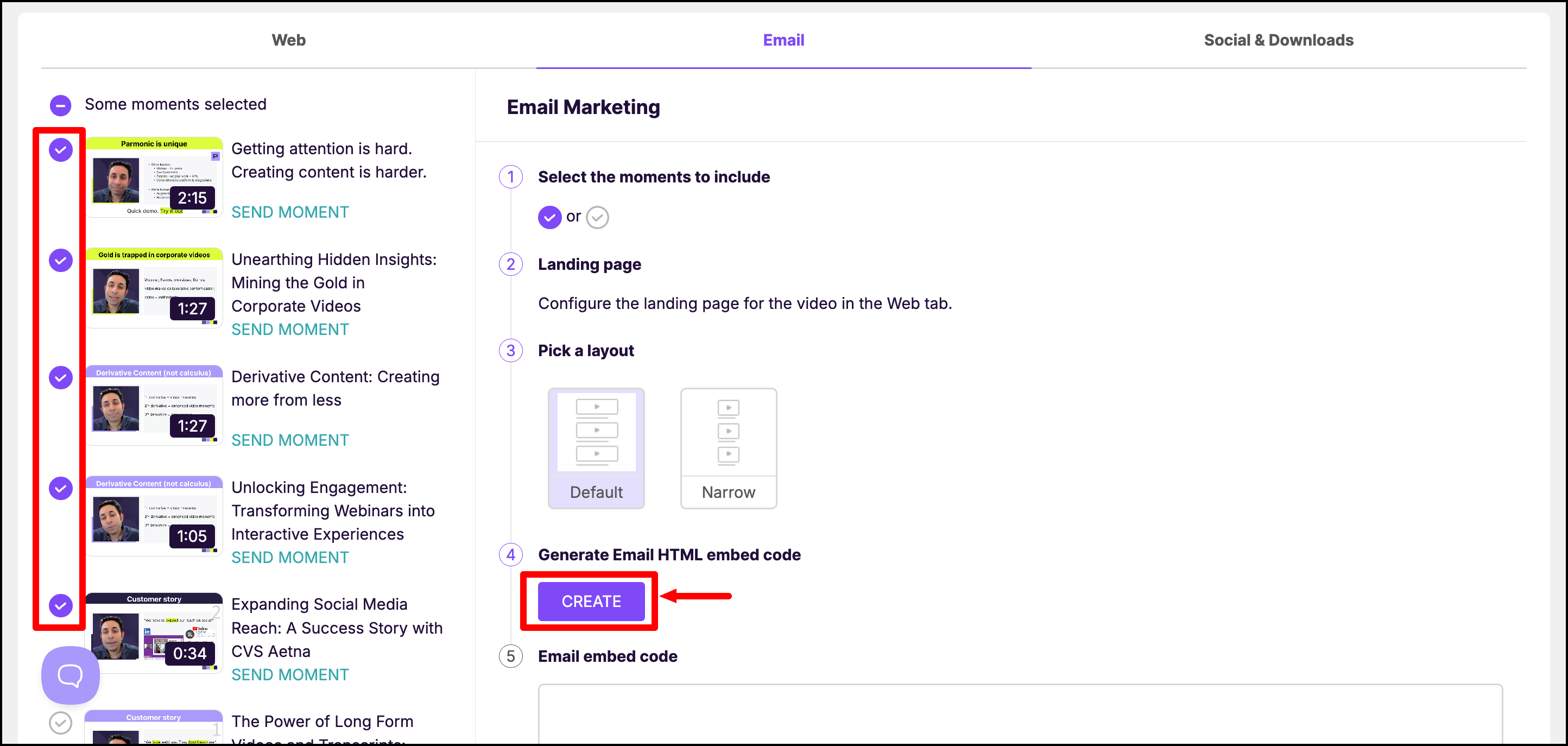The width and height of the screenshot is (1568, 746).
Task: Switch to the Web tab
Action: point(288,40)
